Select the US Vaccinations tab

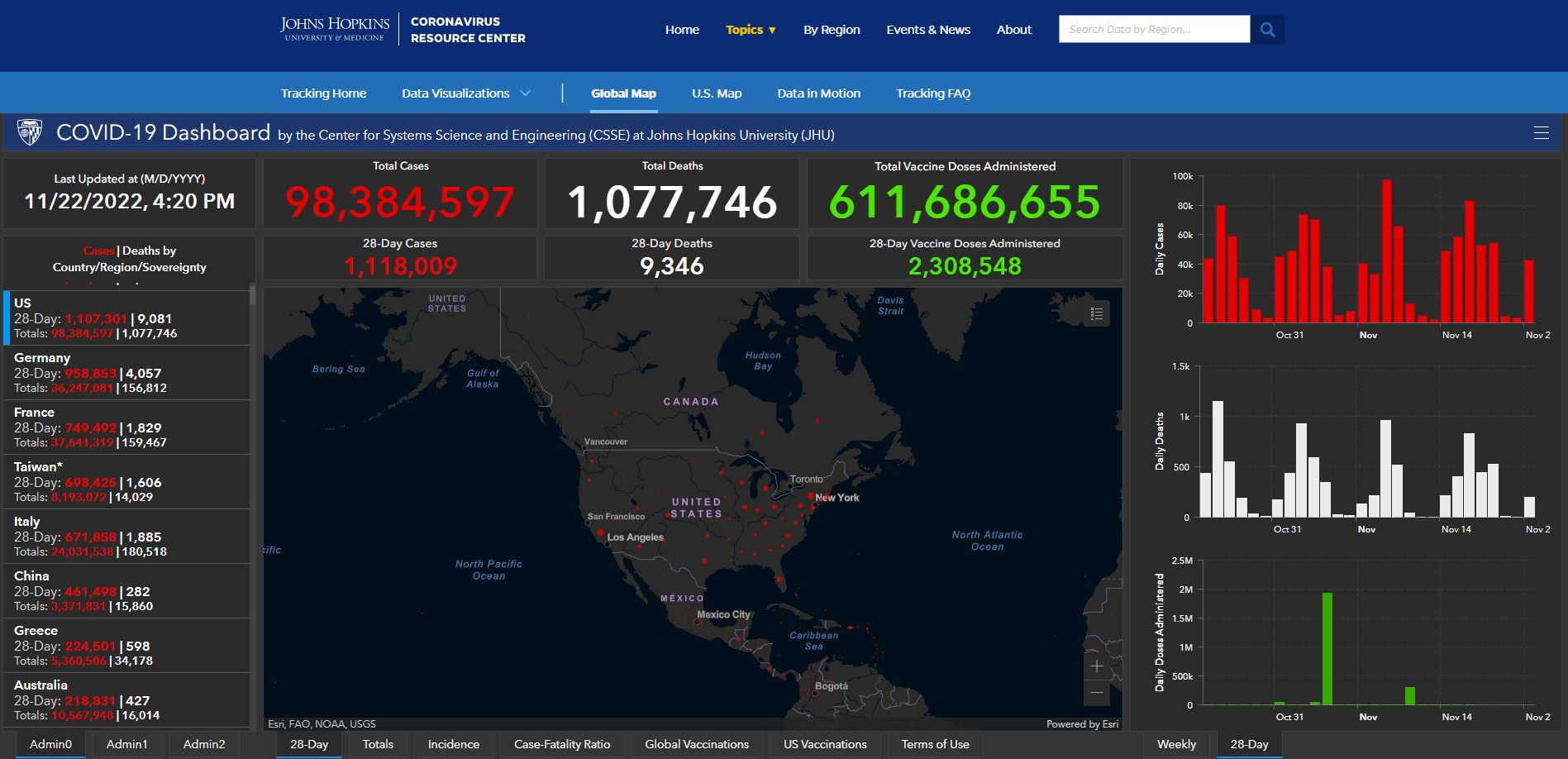[x=825, y=744]
